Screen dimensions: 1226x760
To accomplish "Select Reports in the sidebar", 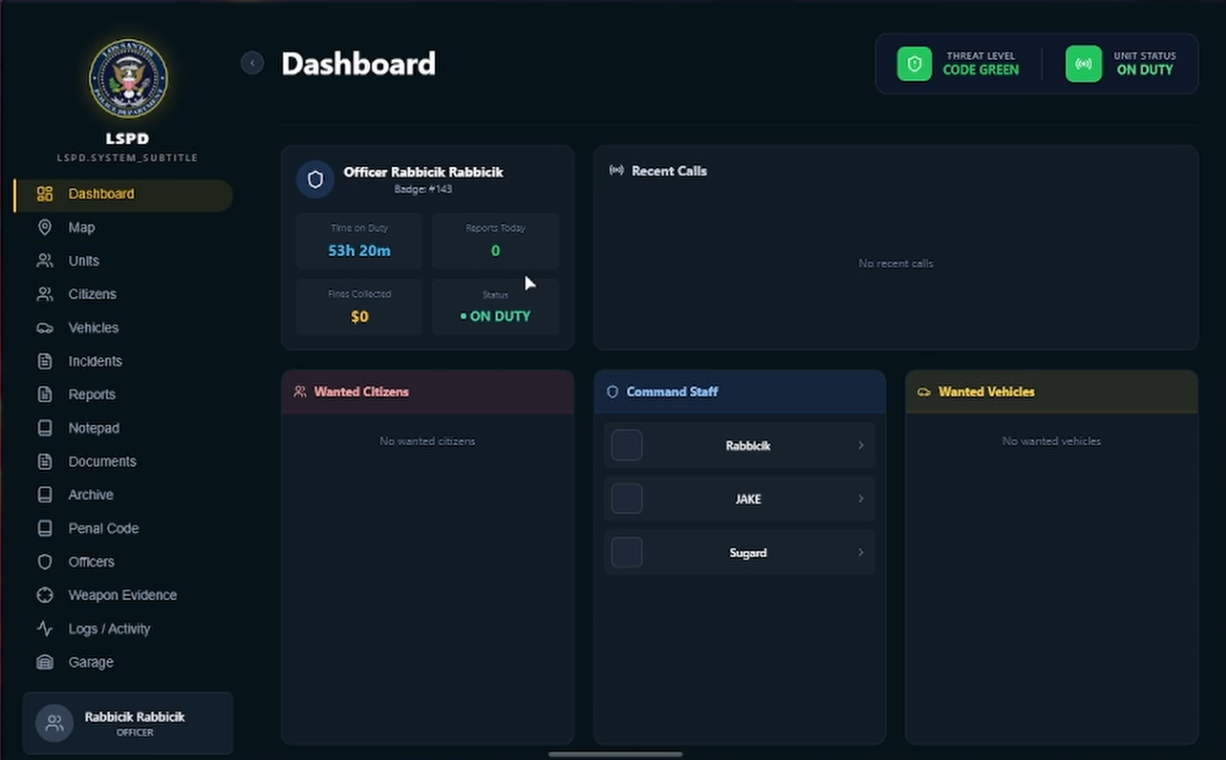I will (124, 394).
